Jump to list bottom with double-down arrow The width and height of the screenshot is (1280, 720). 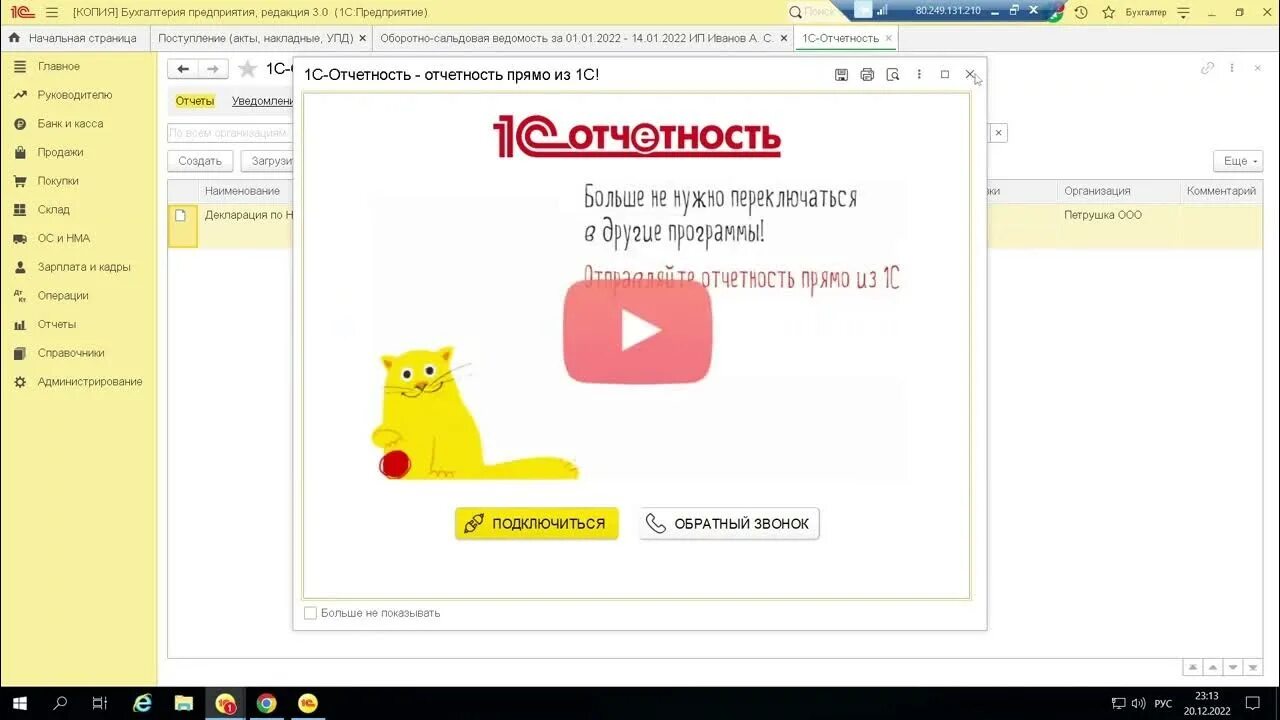tap(1253, 667)
